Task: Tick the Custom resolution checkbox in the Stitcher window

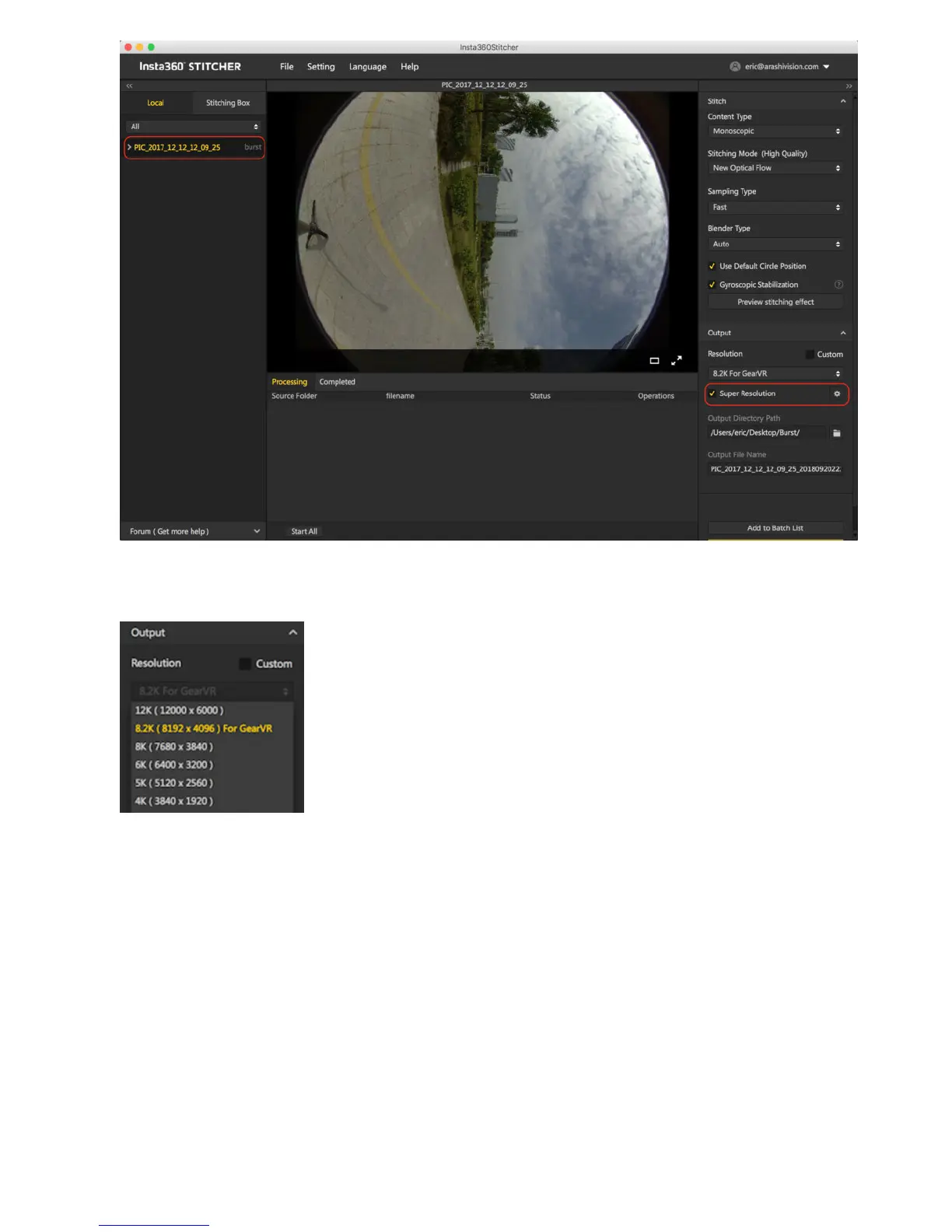Action: tap(810, 354)
